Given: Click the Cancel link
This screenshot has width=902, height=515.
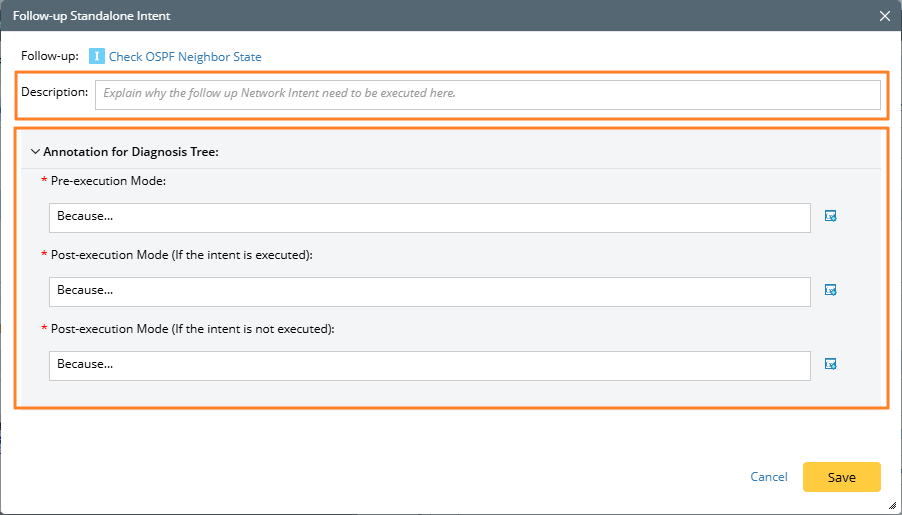Looking at the screenshot, I should (x=769, y=477).
